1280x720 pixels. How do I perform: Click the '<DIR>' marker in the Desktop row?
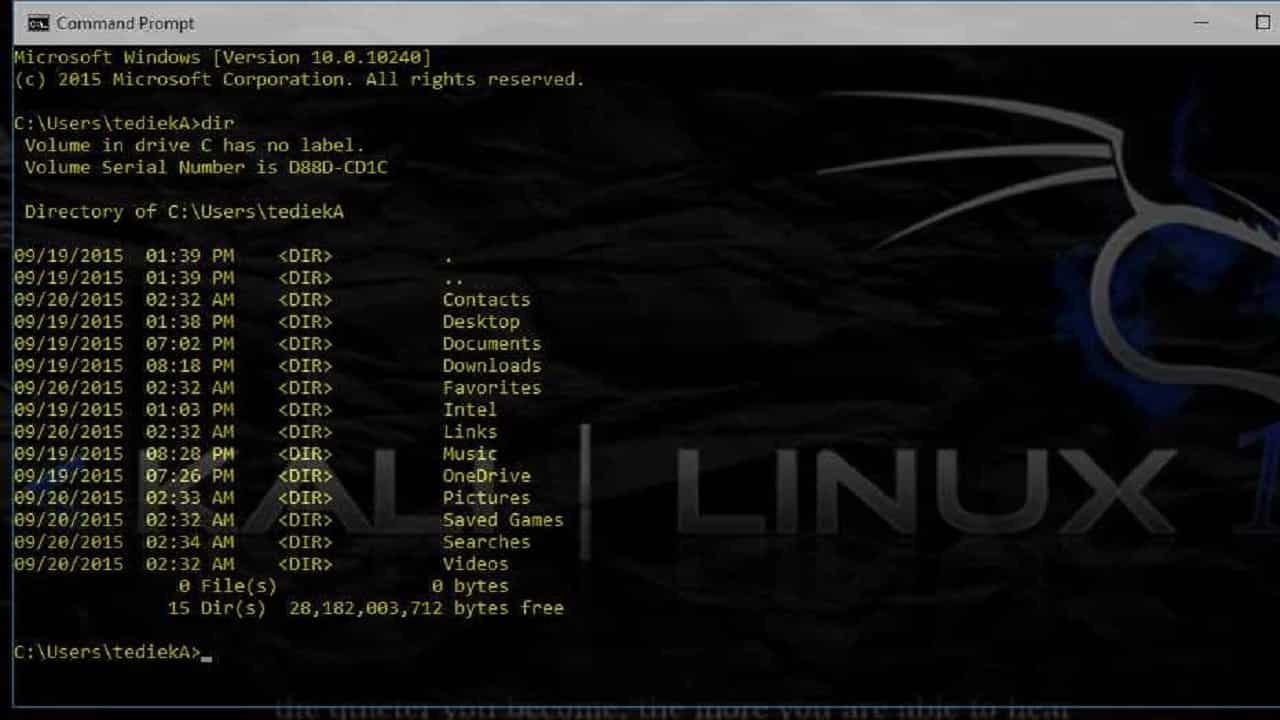pos(305,321)
